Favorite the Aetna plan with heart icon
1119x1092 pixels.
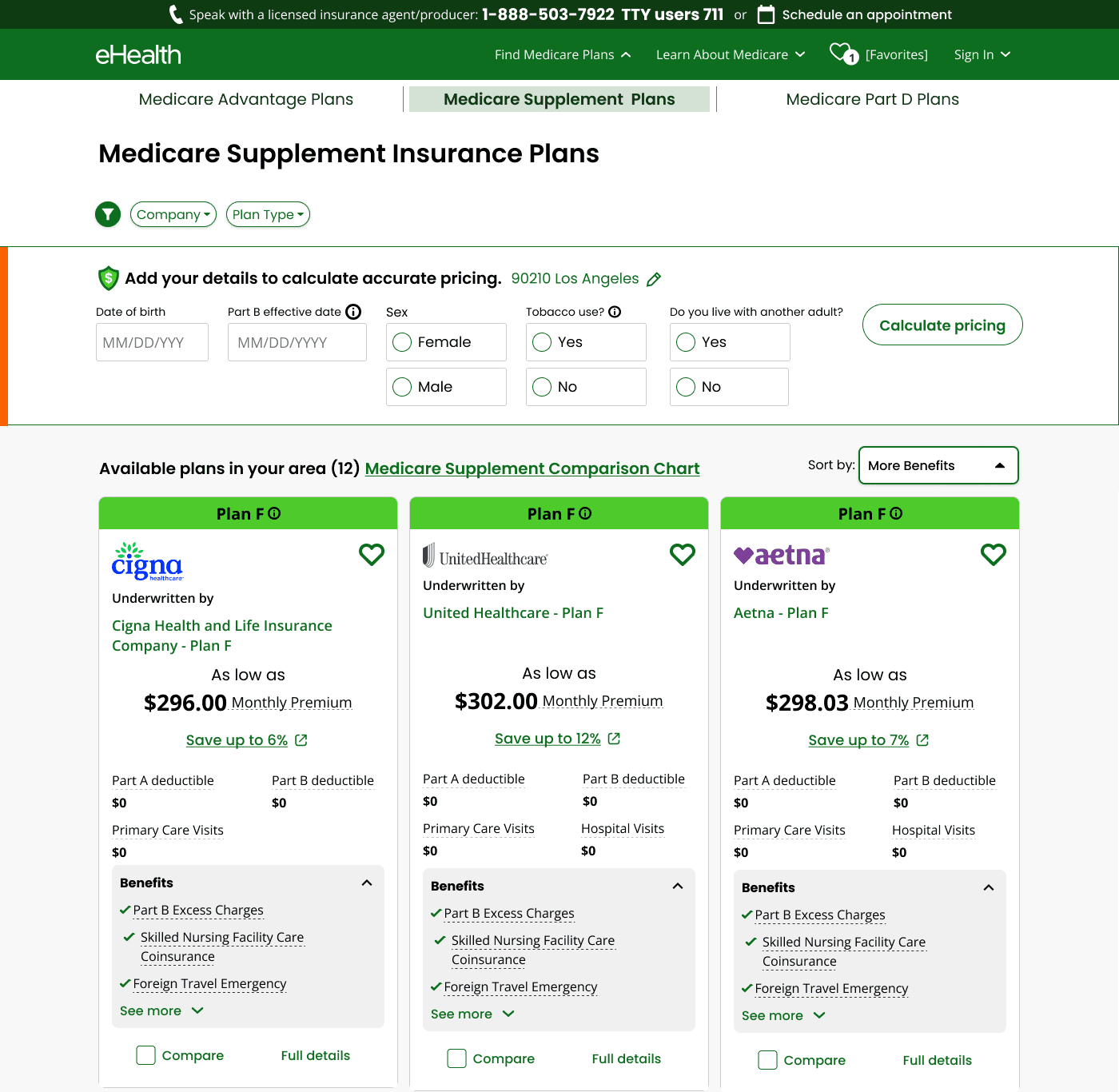(994, 554)
